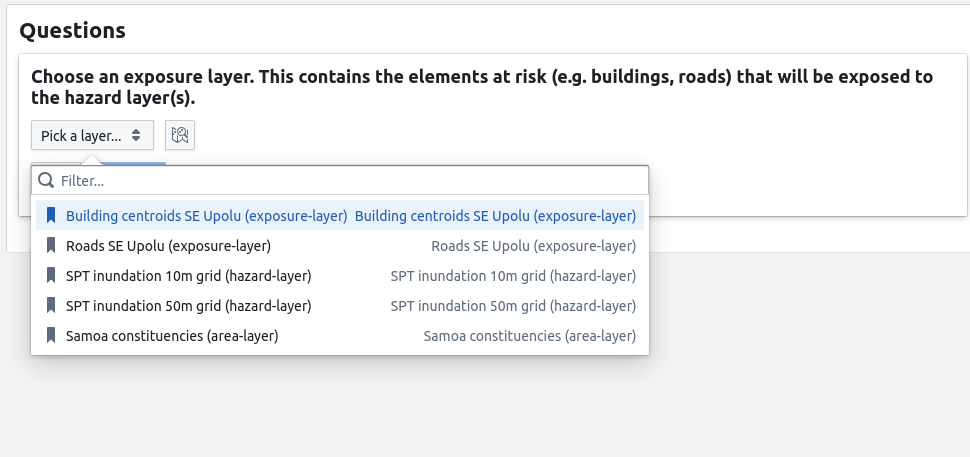Click right-aligned SPT inundation 50m grid description

[513, 306]
